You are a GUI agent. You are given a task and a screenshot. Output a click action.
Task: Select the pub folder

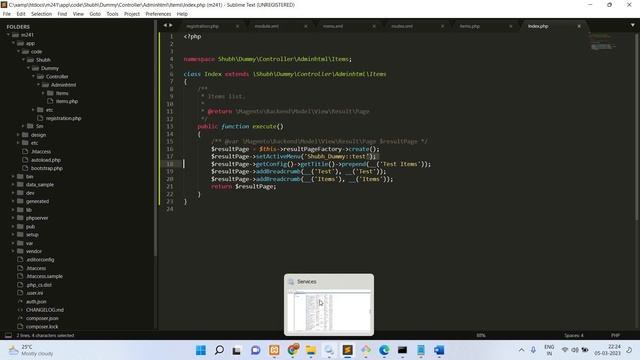pyautogui.click(x=30, y=226)
